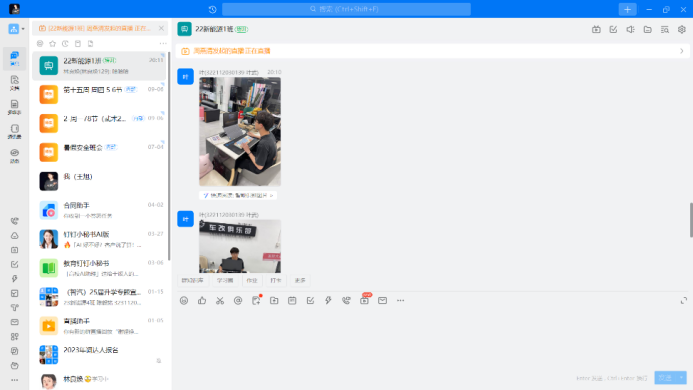This screenshot has height=390, width=693.
Task: Dismiss the live broadcast notification banner
Action: click(x=161, y=28)
